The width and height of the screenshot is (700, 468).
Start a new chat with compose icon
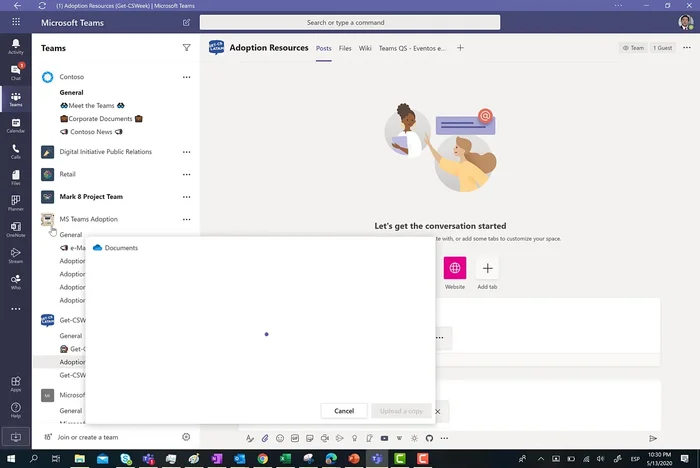coord(186,22)
